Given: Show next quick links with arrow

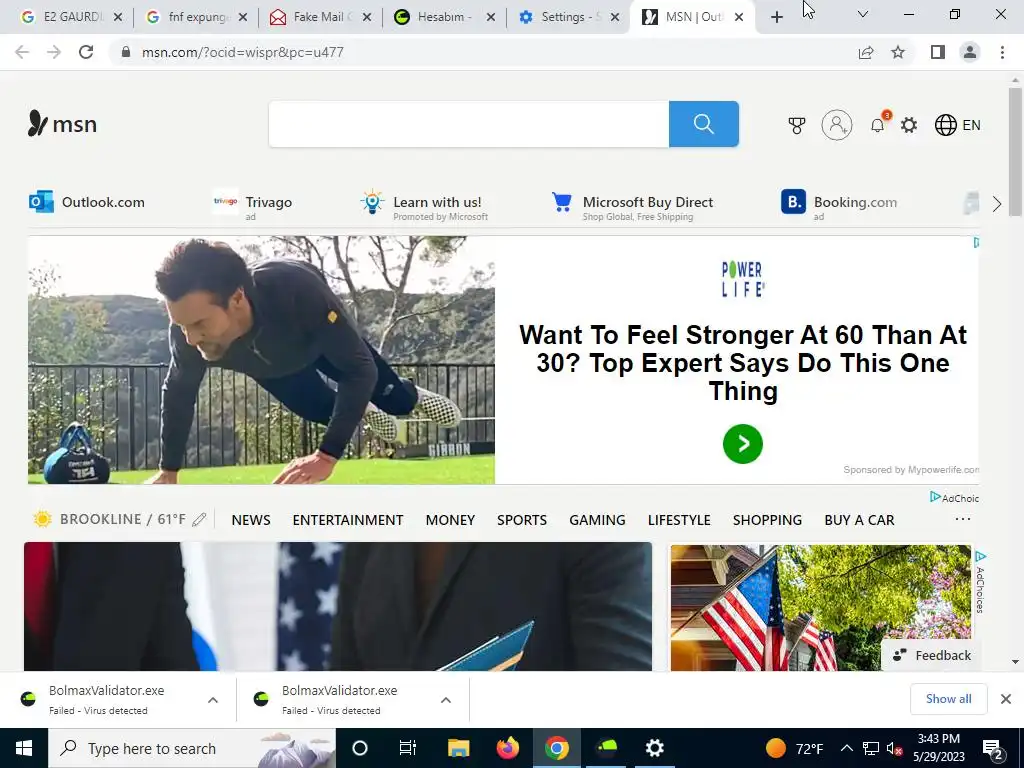Looking at the screenshot, I should point(997,204).
